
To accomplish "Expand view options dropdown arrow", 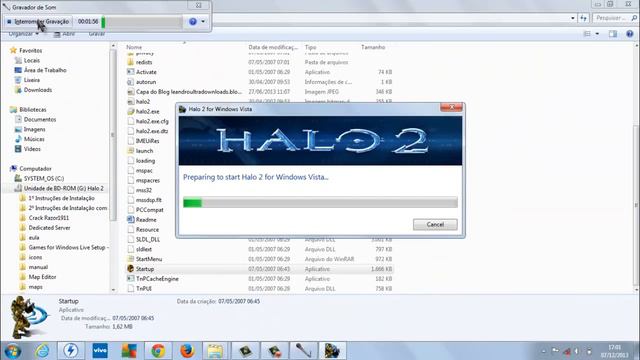I will click(597, 34).
